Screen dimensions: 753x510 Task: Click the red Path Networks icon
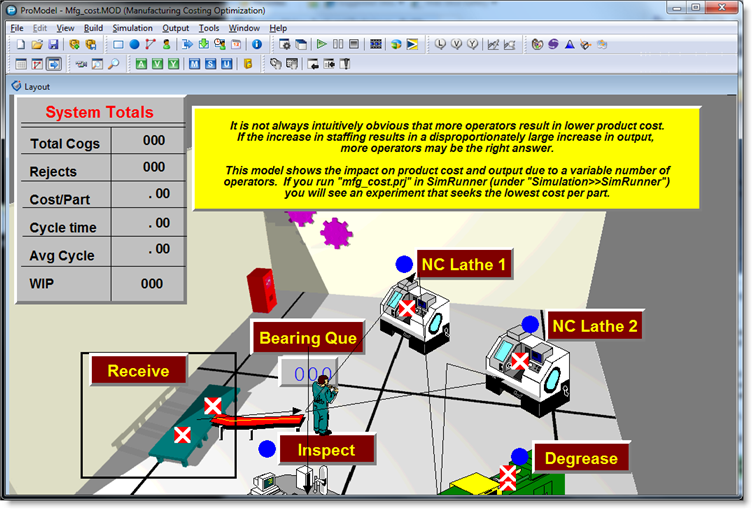150,45
